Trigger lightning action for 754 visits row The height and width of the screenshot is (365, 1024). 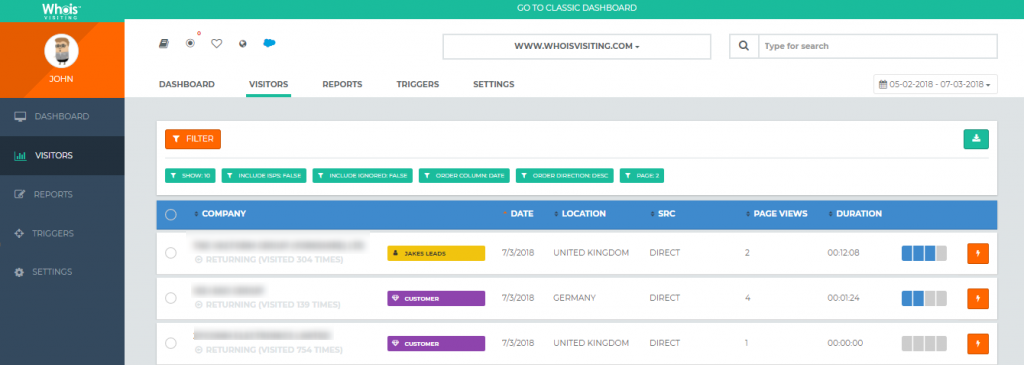(978, 343)
